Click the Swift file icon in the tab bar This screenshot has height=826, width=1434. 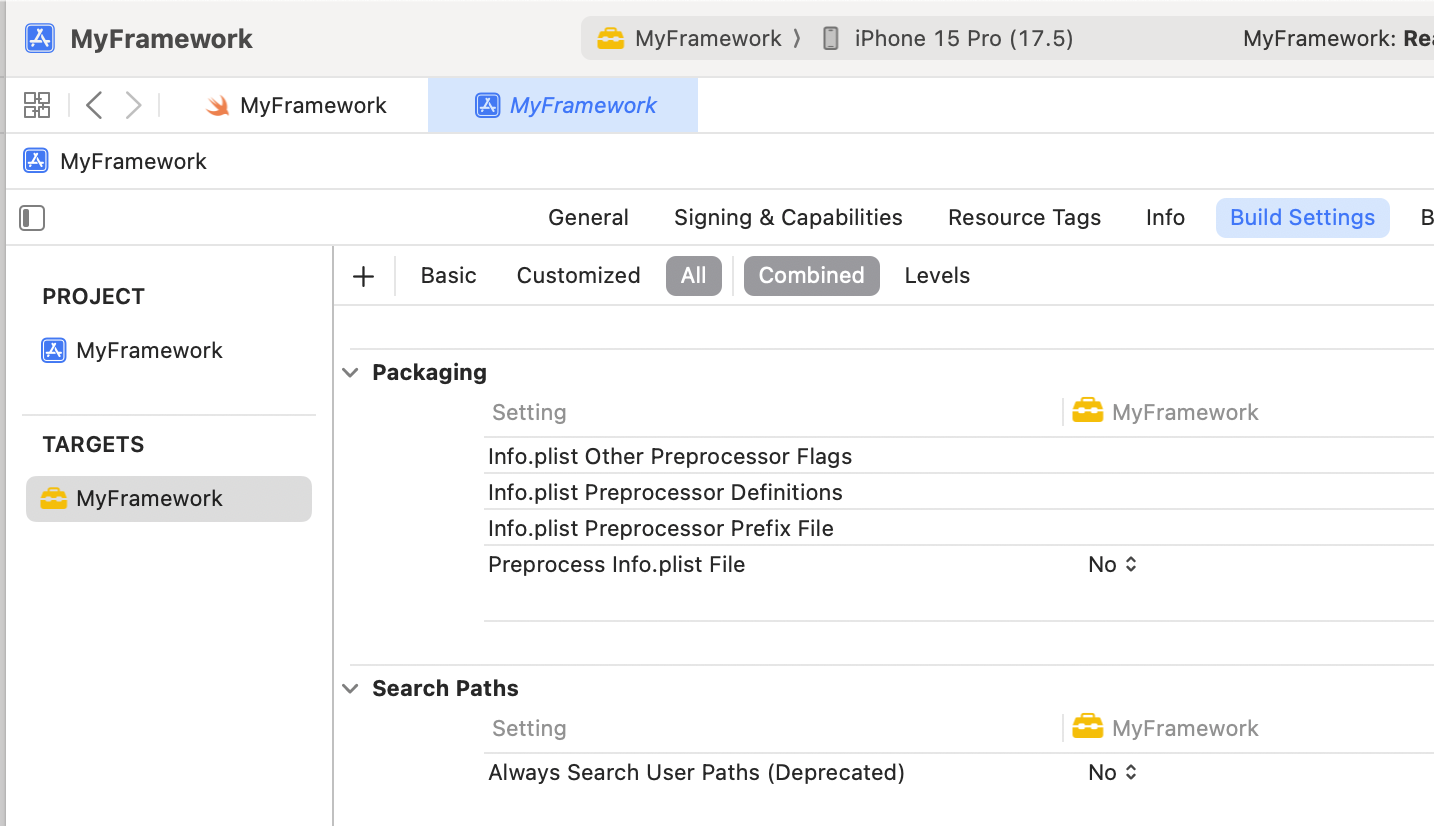tap(217, 105)
